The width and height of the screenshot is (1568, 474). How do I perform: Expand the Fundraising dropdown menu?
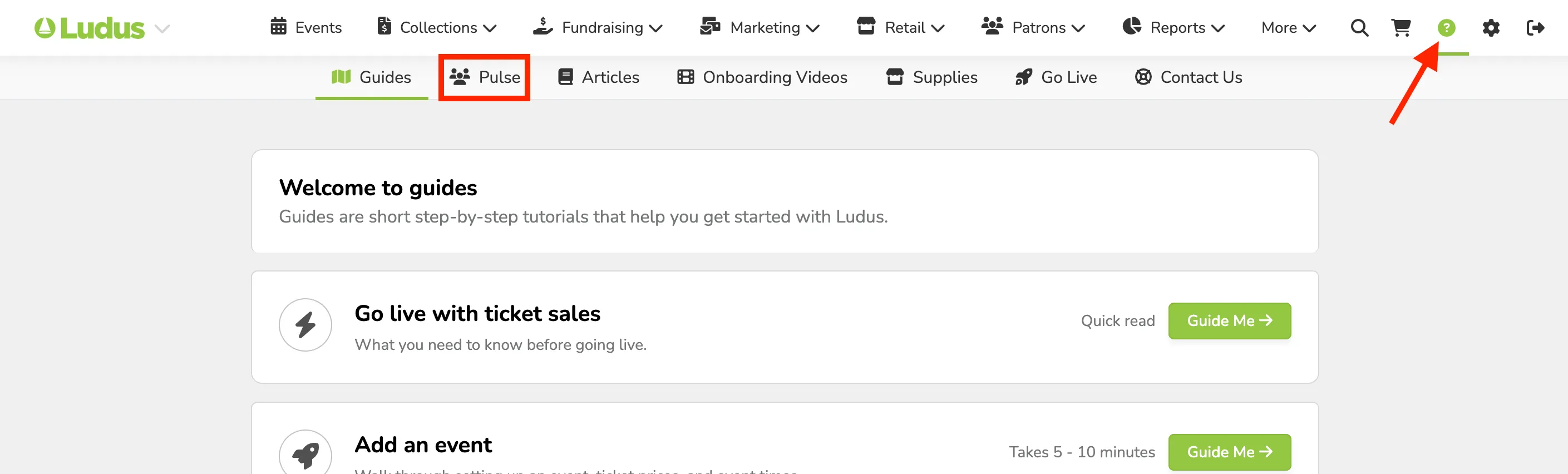(598, 27)
